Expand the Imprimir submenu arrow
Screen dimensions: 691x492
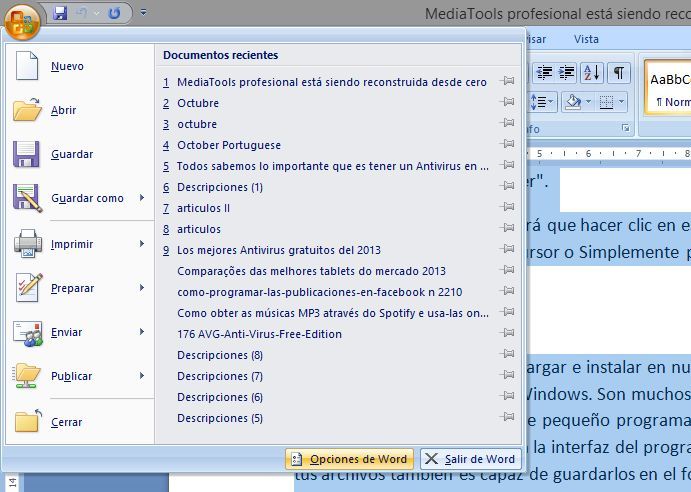click(142, 243)
